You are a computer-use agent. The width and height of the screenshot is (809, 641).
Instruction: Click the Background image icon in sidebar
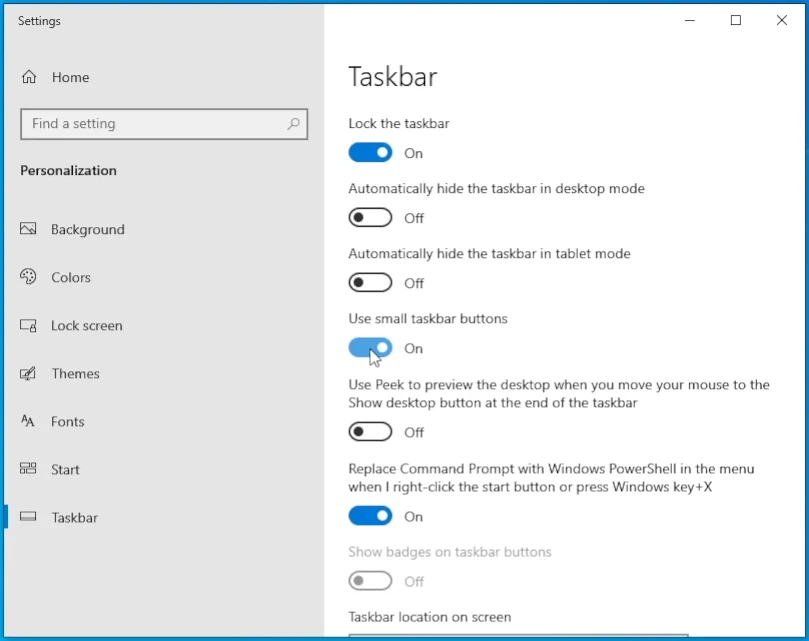click(30, 229)
